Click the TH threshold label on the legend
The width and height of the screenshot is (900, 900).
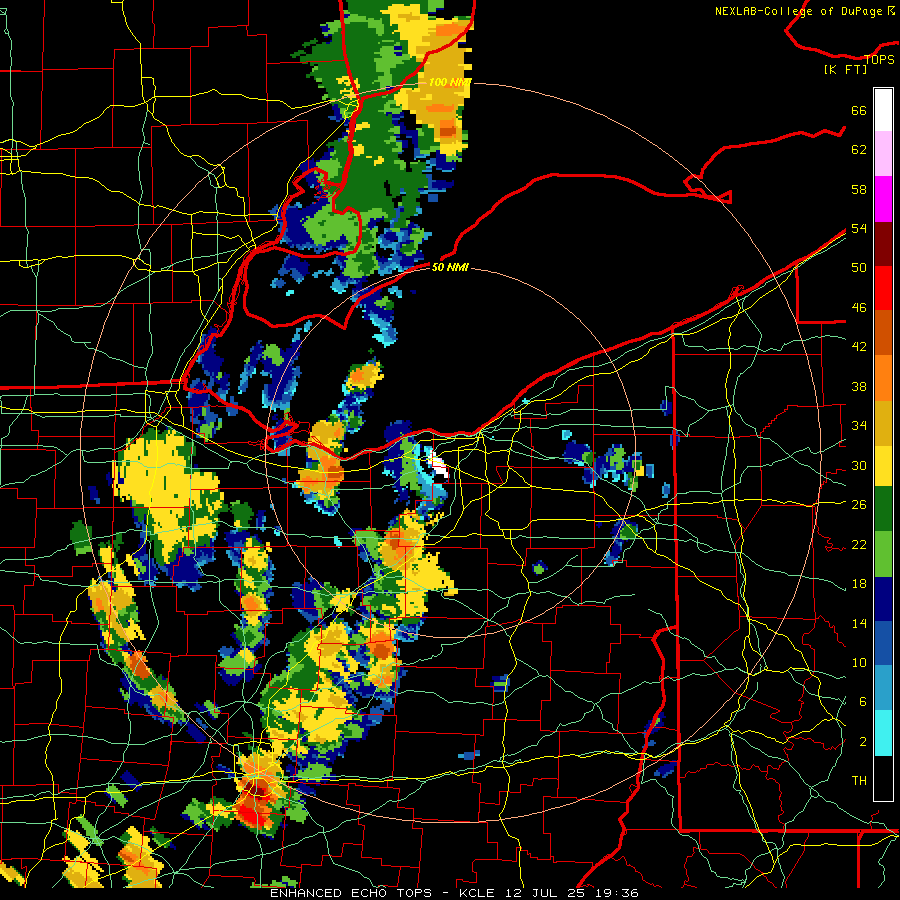(x=859, y=781)
